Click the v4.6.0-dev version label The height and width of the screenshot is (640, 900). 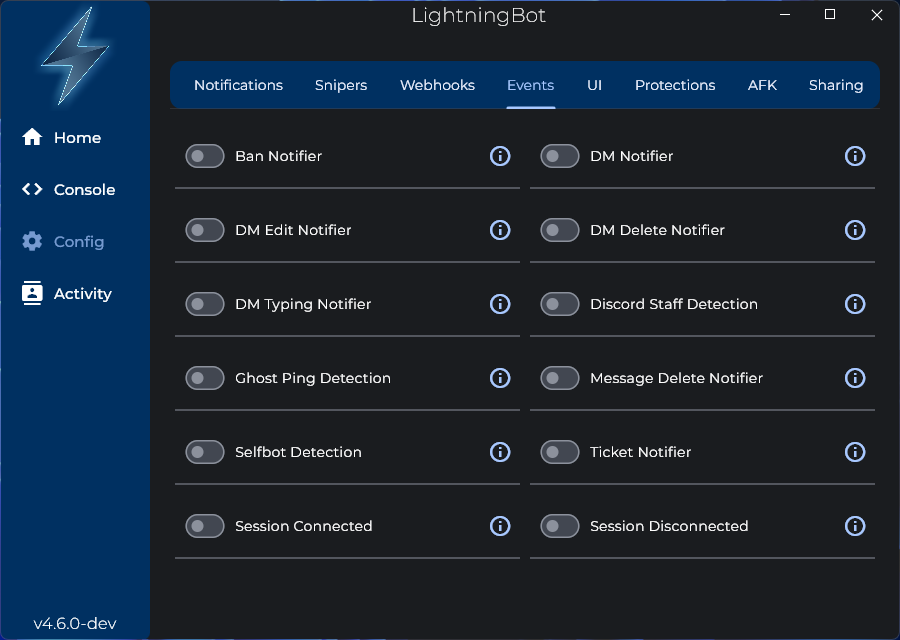click(x=74, y=621)
